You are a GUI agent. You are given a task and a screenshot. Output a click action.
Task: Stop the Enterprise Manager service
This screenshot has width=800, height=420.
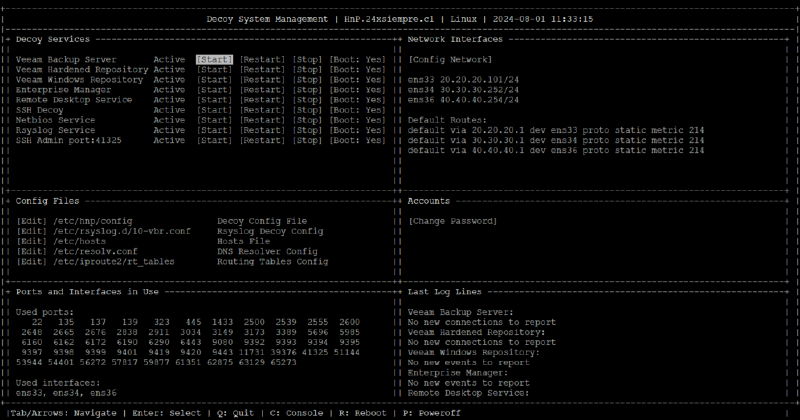click(307, 90)
